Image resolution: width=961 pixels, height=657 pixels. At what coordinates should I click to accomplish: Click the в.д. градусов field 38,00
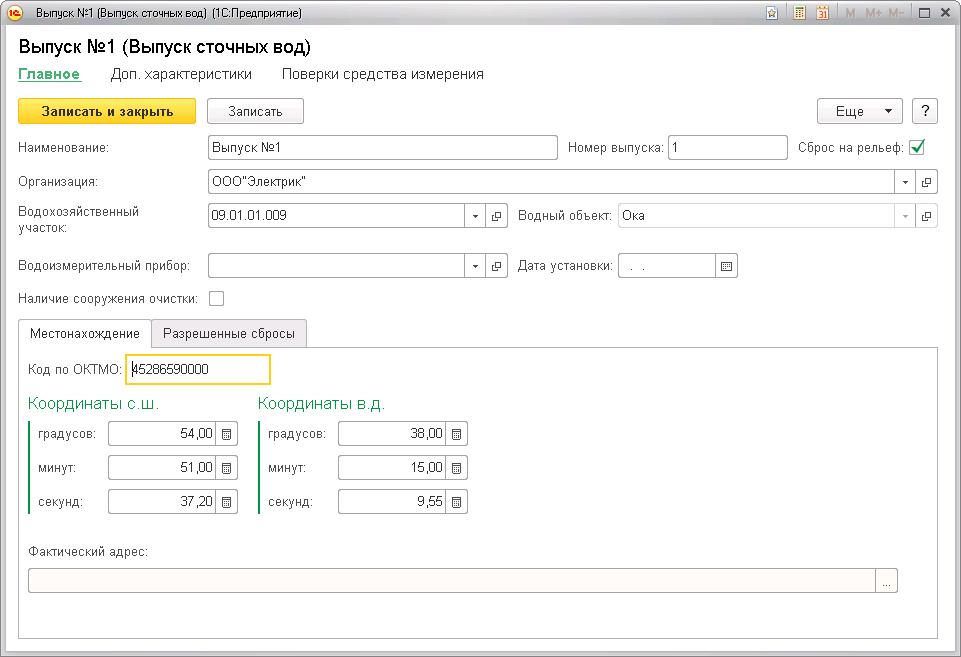point(392,434)
